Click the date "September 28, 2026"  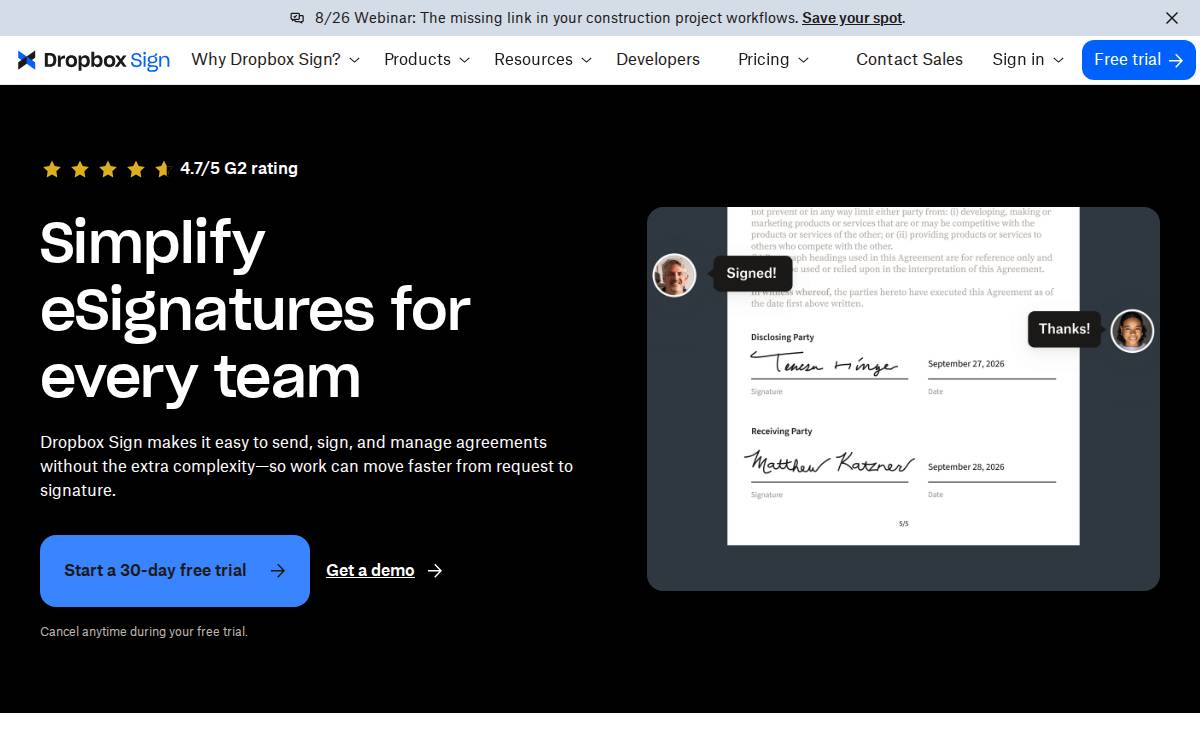click(x=966, y=467)
